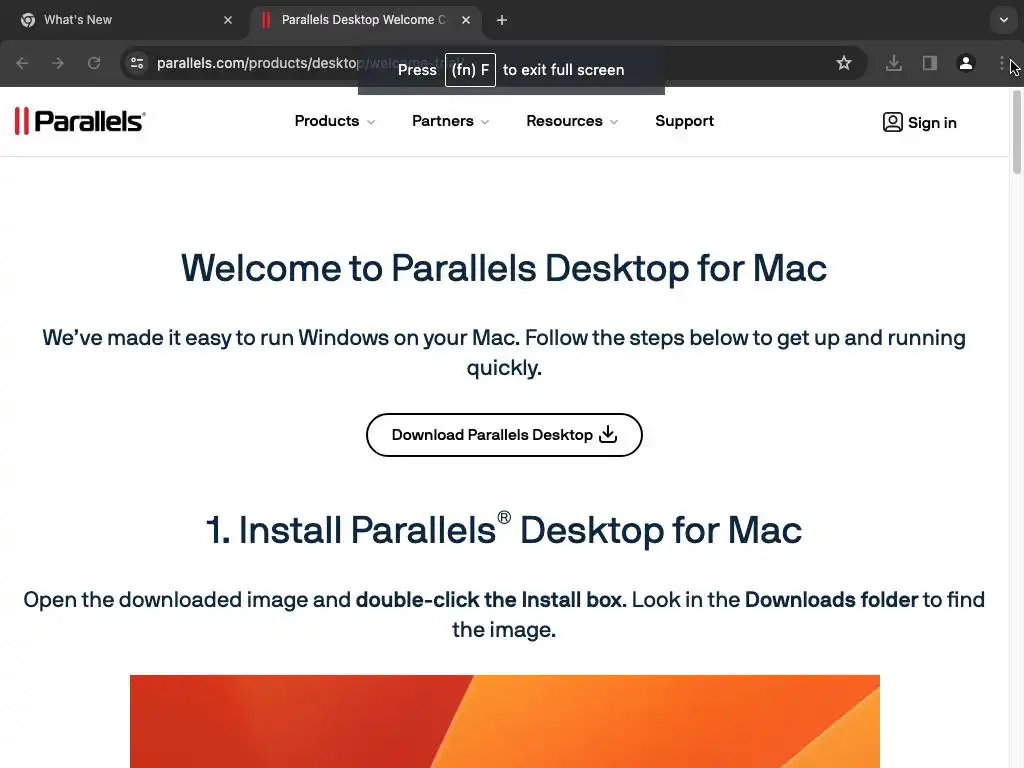The width and height of the screenshot is (1024, 768).
Task: Open a new tab with plus button
Action: tap(502, 20)
